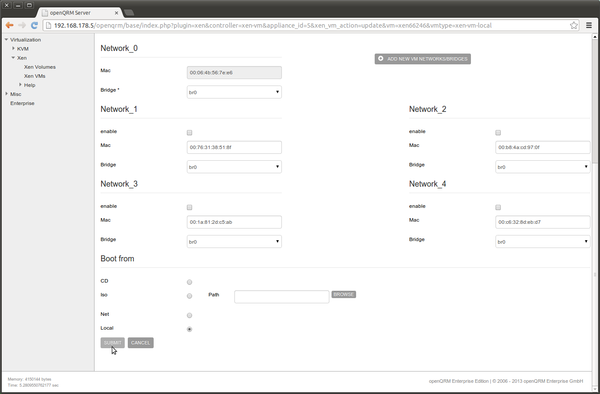This screenshot has width=600, height=394.
Task: Select CD as boot source
Action: pos(189,282)
